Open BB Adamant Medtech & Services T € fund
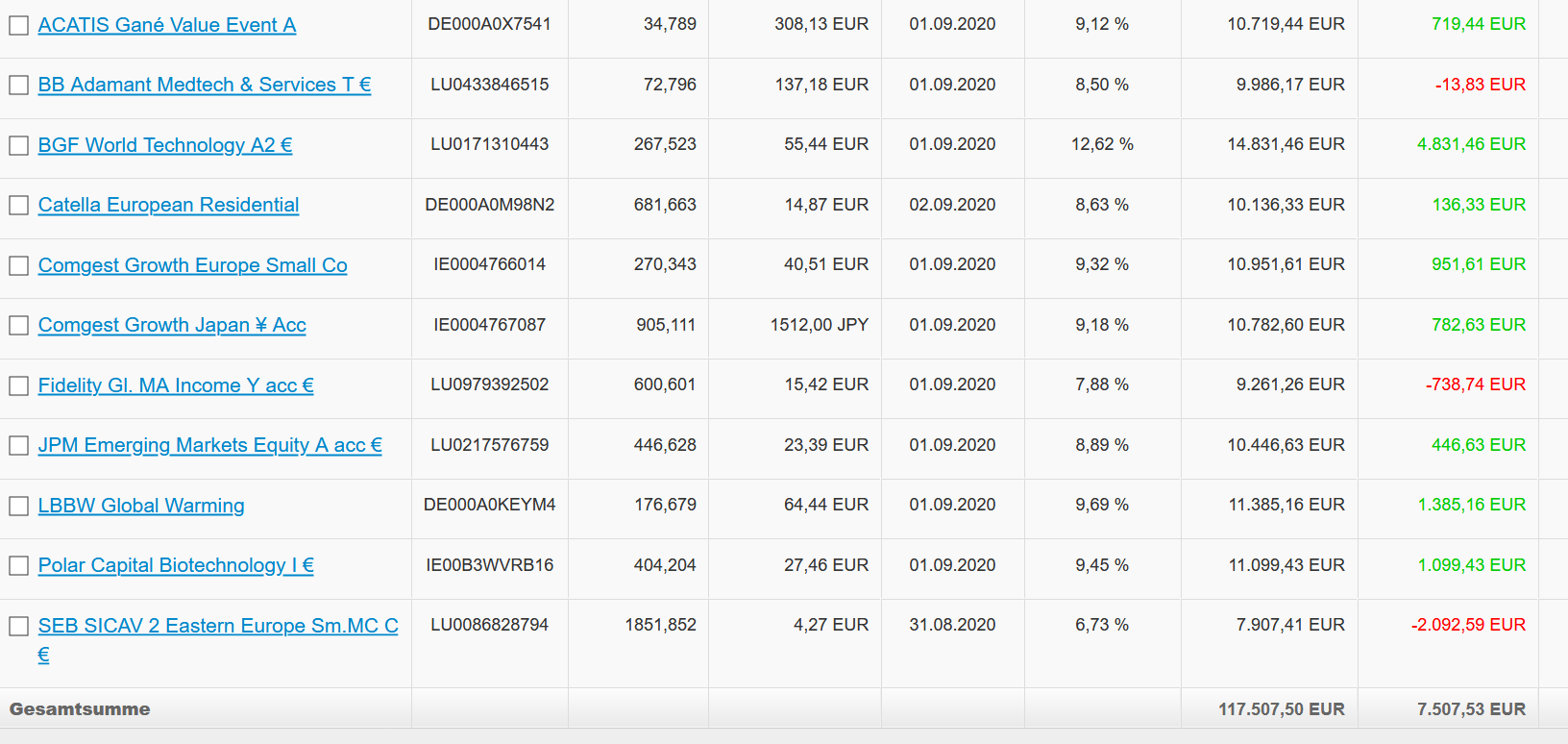Image resolution: width=1568 pixels, height=744 pixels. tap(205, 85)
